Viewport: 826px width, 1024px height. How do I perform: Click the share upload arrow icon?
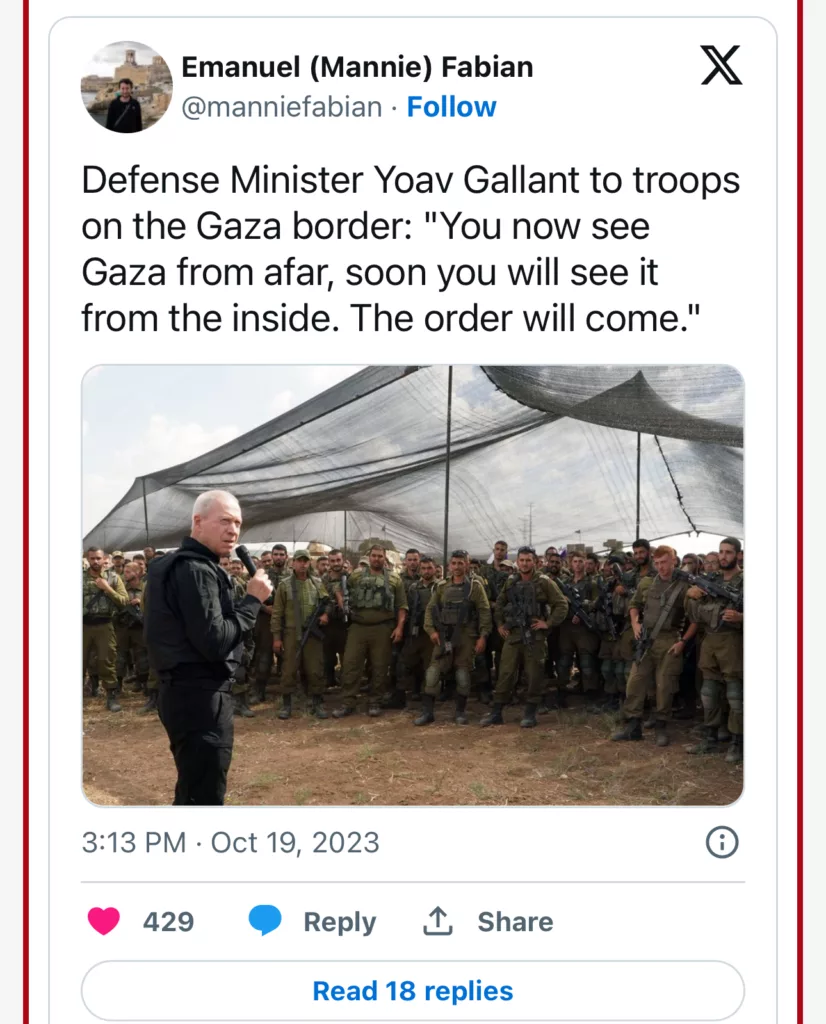coord(438,921)
